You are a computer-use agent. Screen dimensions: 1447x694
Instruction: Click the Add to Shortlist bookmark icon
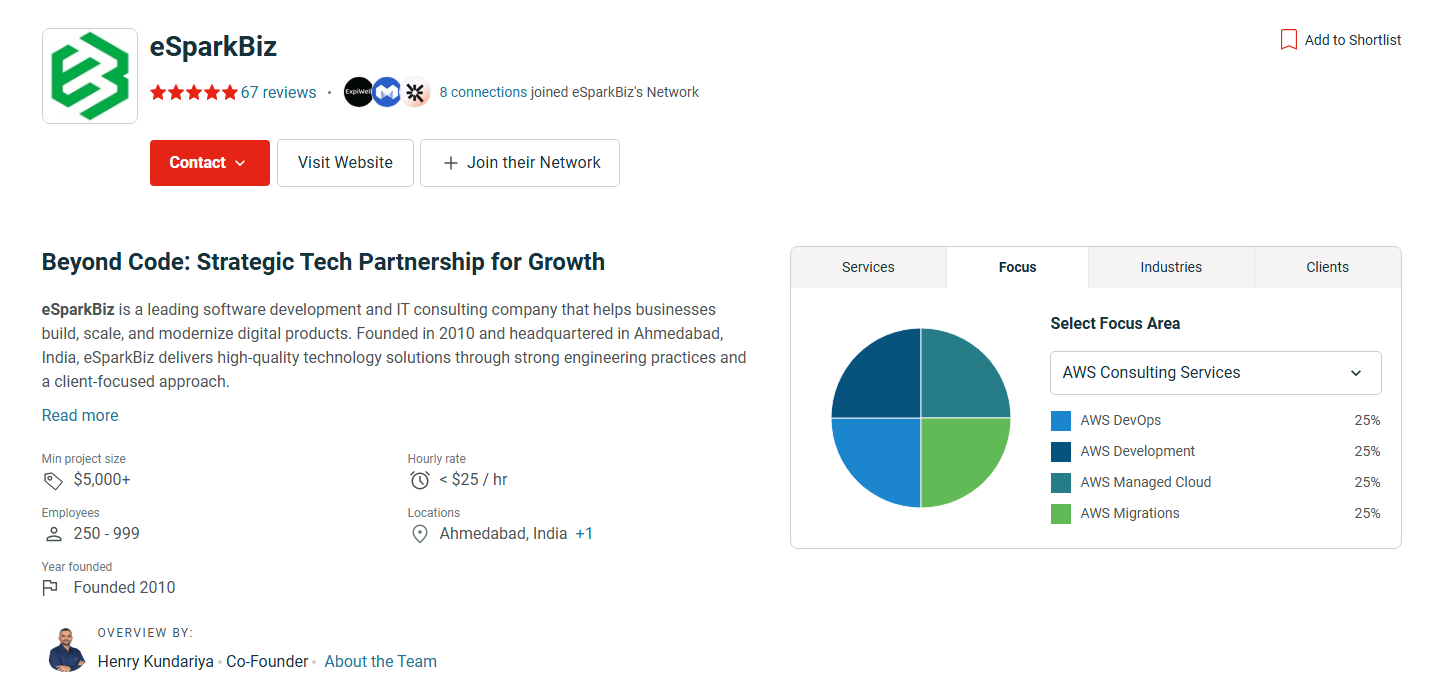pyautogui.click(x=1289, y=40)
